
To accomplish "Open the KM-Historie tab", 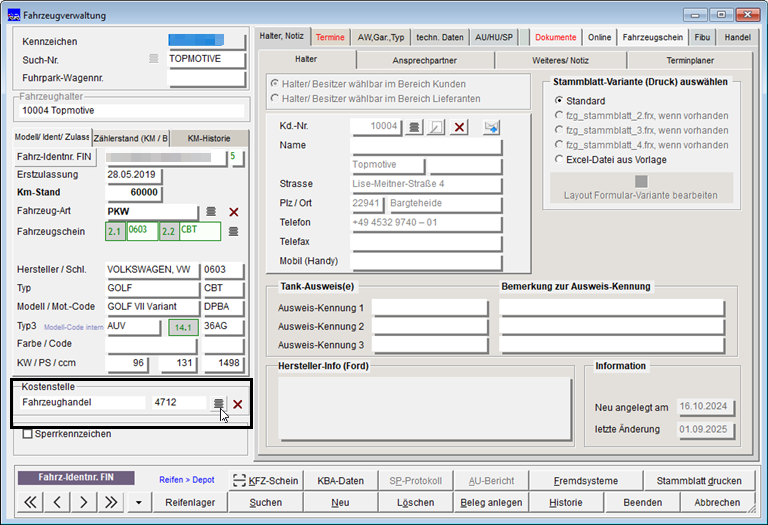I will point(209,138).
